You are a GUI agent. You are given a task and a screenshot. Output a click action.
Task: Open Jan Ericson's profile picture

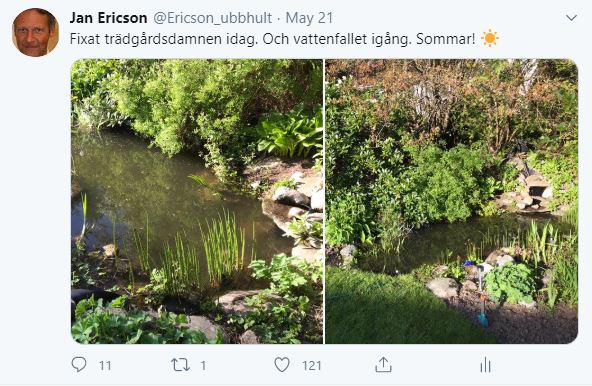pyautogui.click(x=35, y=32)
